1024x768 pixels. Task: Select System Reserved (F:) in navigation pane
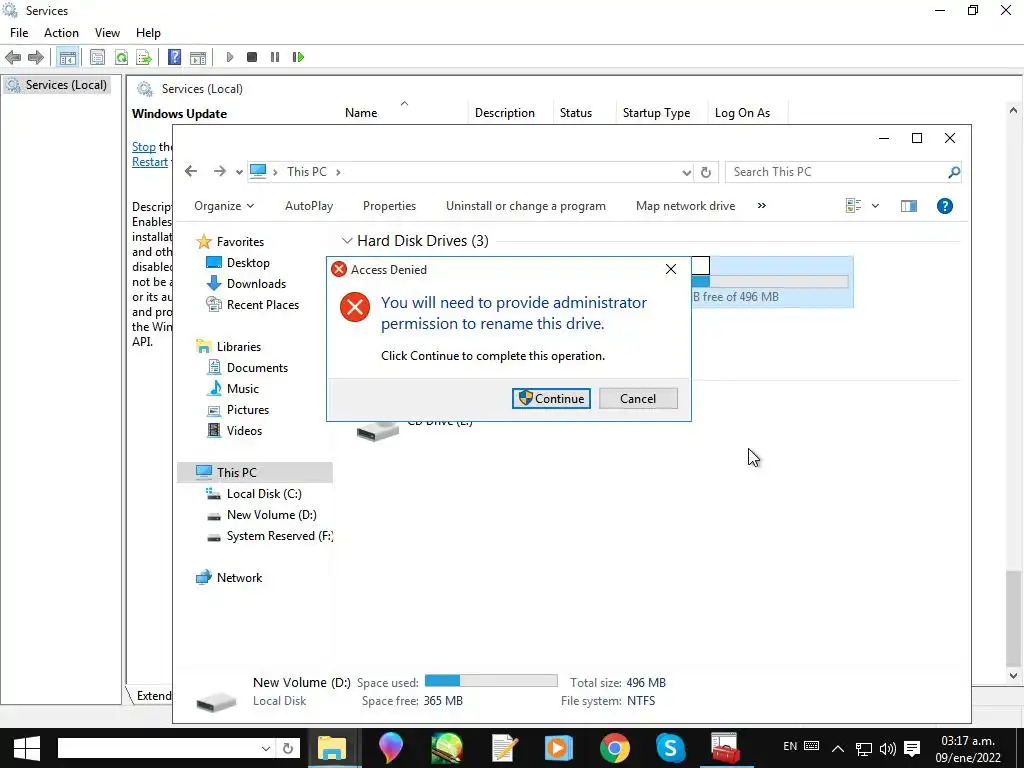click(269, 536)
